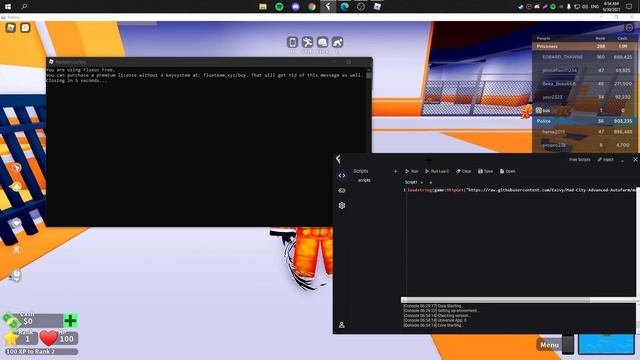
Task: Open Discord from the taskbar
Action: pyautogui.click(x=296, y=7)
